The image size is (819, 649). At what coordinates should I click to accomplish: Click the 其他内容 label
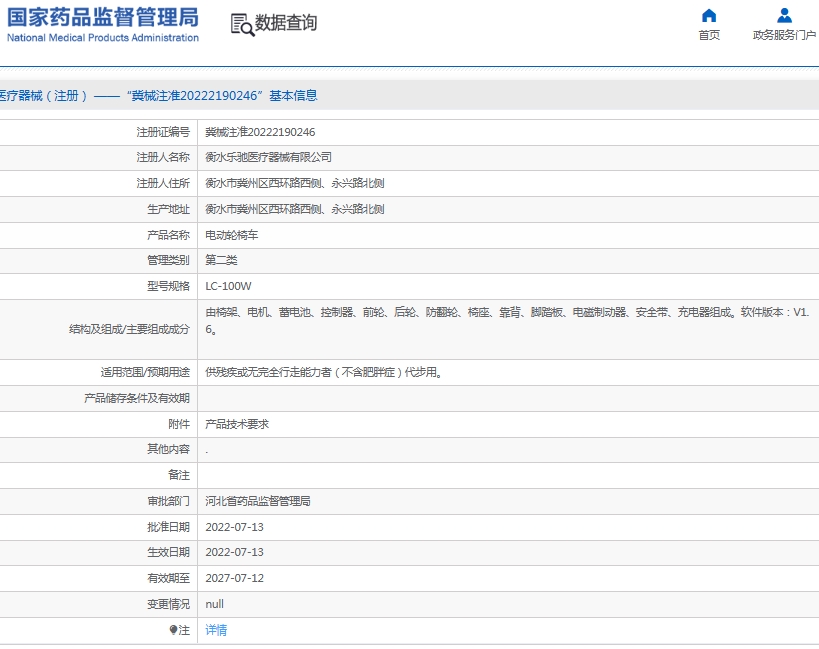click(168, 449)
